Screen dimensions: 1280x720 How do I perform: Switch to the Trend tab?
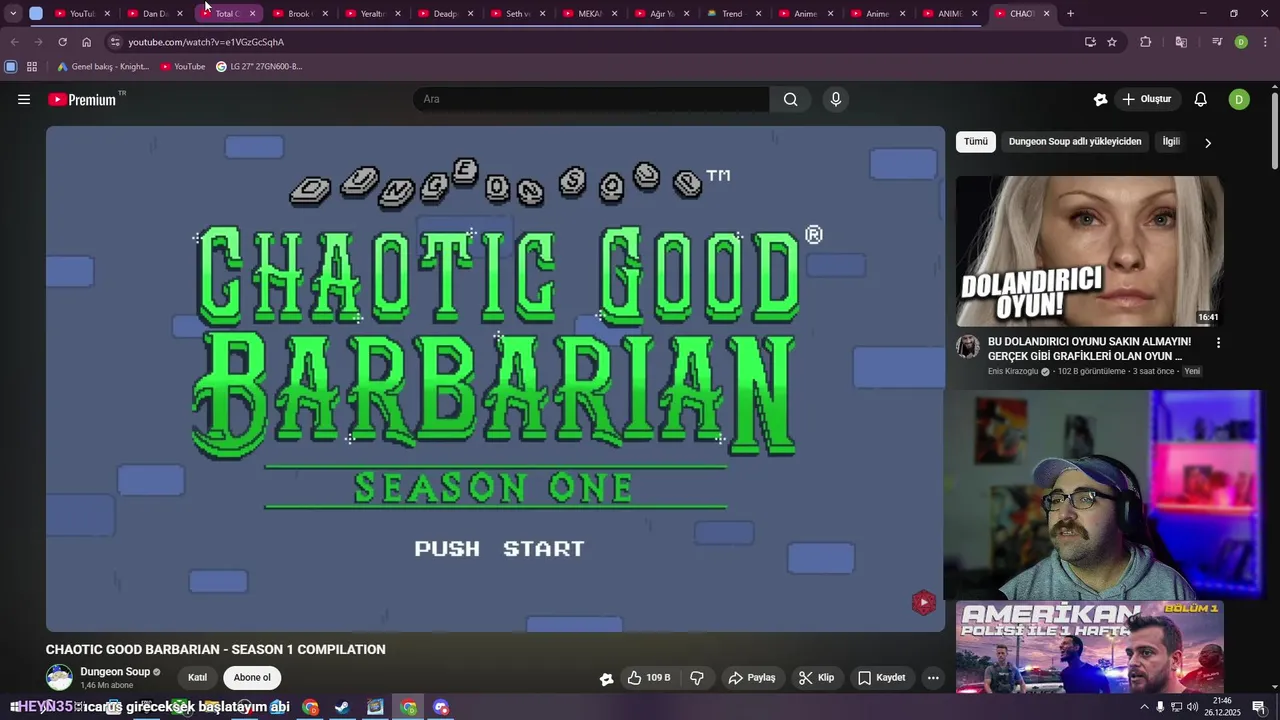[x=734, y=14]
